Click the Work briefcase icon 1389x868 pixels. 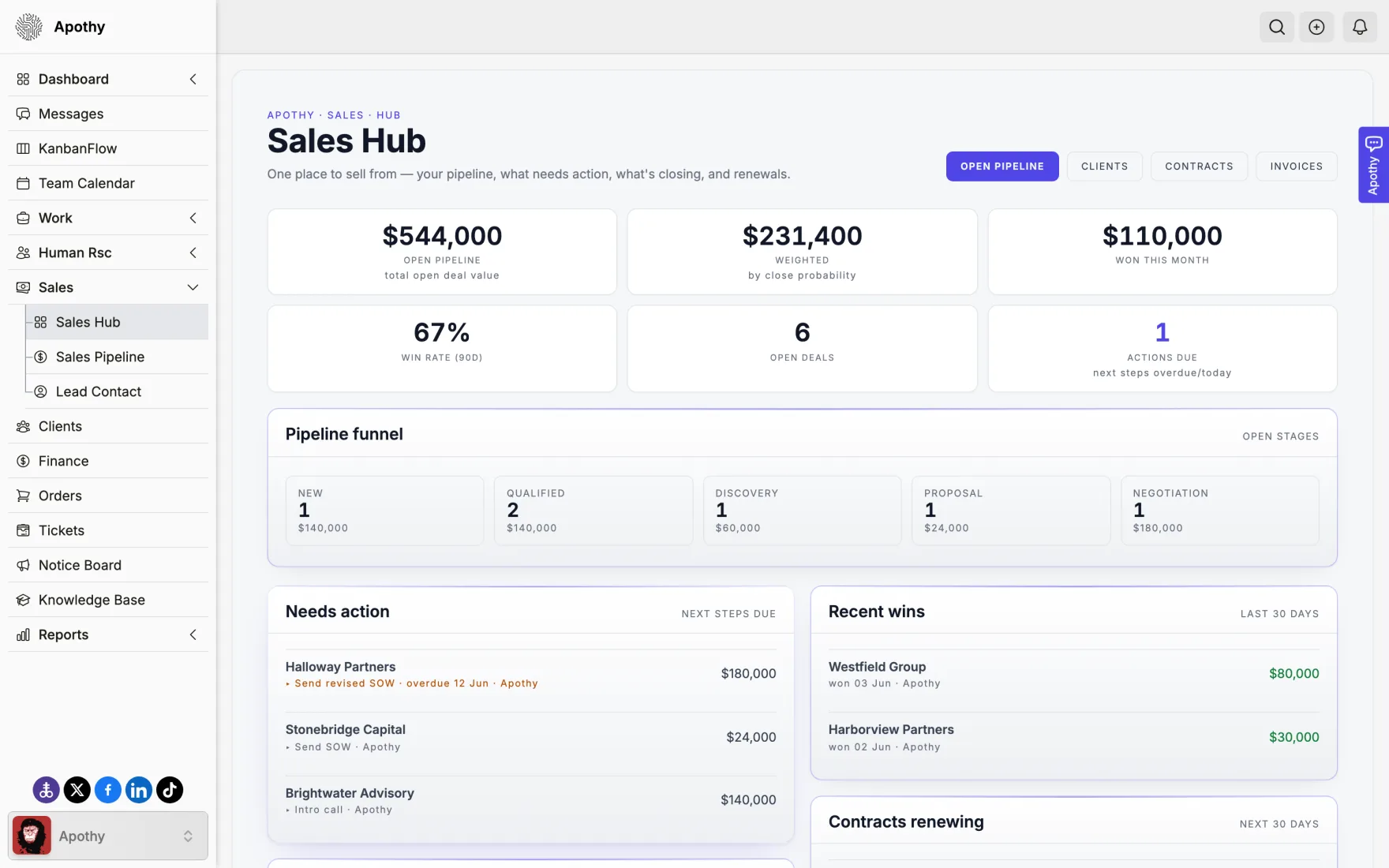[x=23, y=218]
